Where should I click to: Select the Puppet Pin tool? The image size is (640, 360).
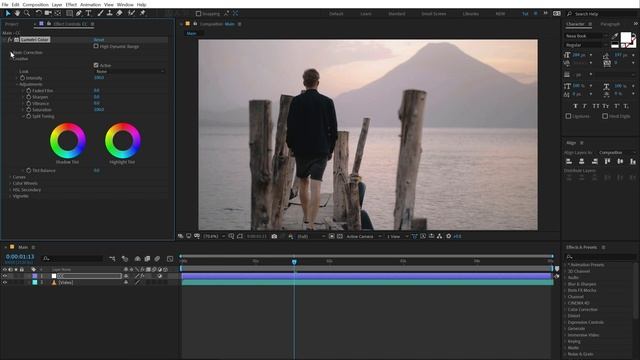(x=142, y=13)
